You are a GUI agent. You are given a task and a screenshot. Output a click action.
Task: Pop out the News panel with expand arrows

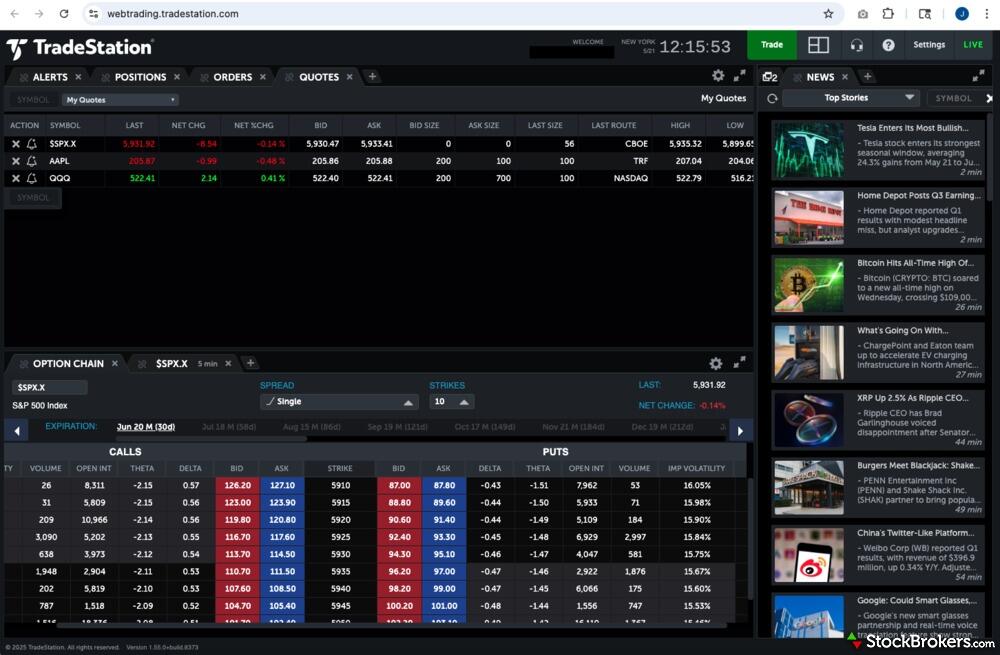[x=977, y=75]
